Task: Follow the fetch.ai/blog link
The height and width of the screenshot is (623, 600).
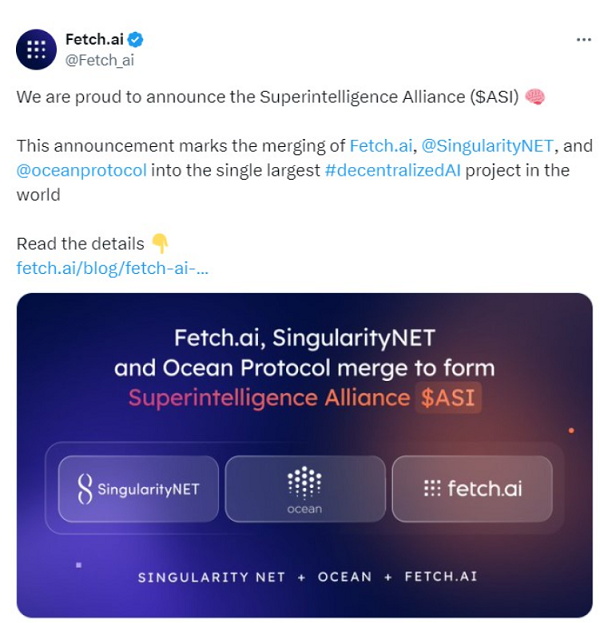Action: pyautogui.click(x=112, y=268)
